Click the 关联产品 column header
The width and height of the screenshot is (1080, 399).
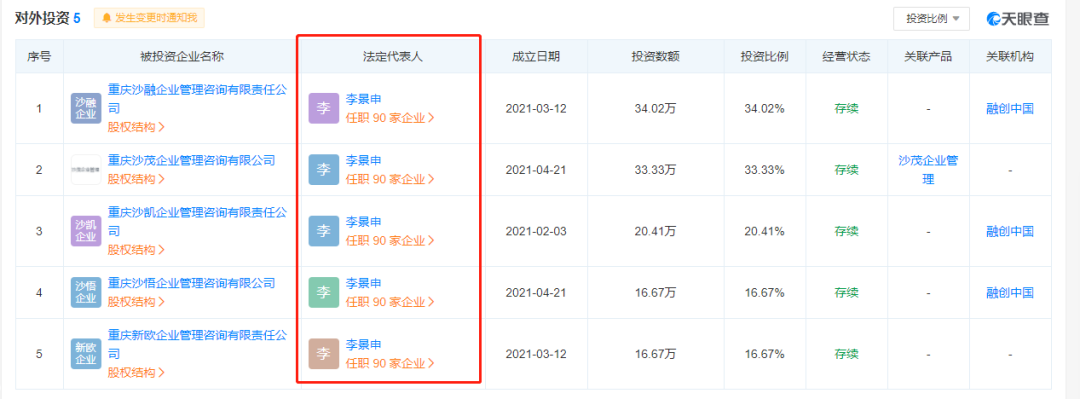click(928, 57)
